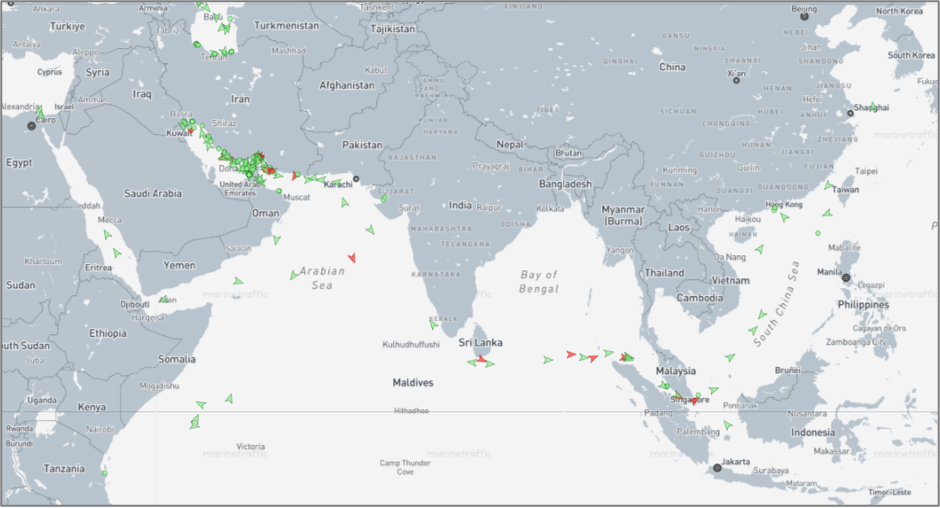Image resolution: width=940 pixels, height=508 pixels.
Task: Select the Philippines label
Action: (x=863, y=305)
